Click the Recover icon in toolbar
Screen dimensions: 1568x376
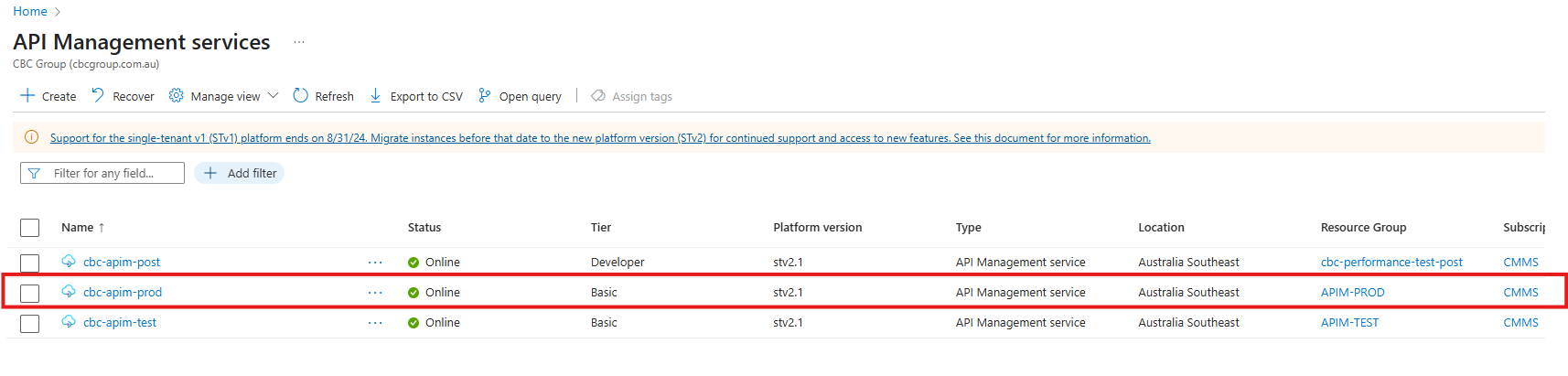(98, 95)
